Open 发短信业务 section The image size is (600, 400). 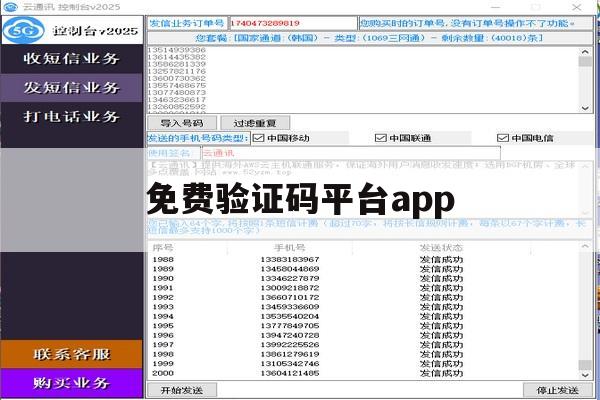[x=72, y=88]
